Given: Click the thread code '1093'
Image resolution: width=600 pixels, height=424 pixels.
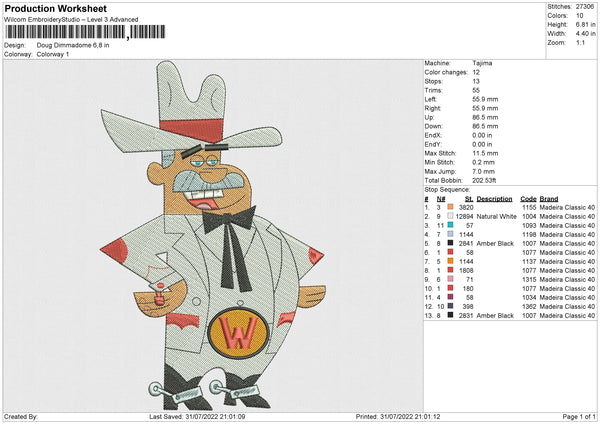Looking at the screenshot, I should (529, 225).
